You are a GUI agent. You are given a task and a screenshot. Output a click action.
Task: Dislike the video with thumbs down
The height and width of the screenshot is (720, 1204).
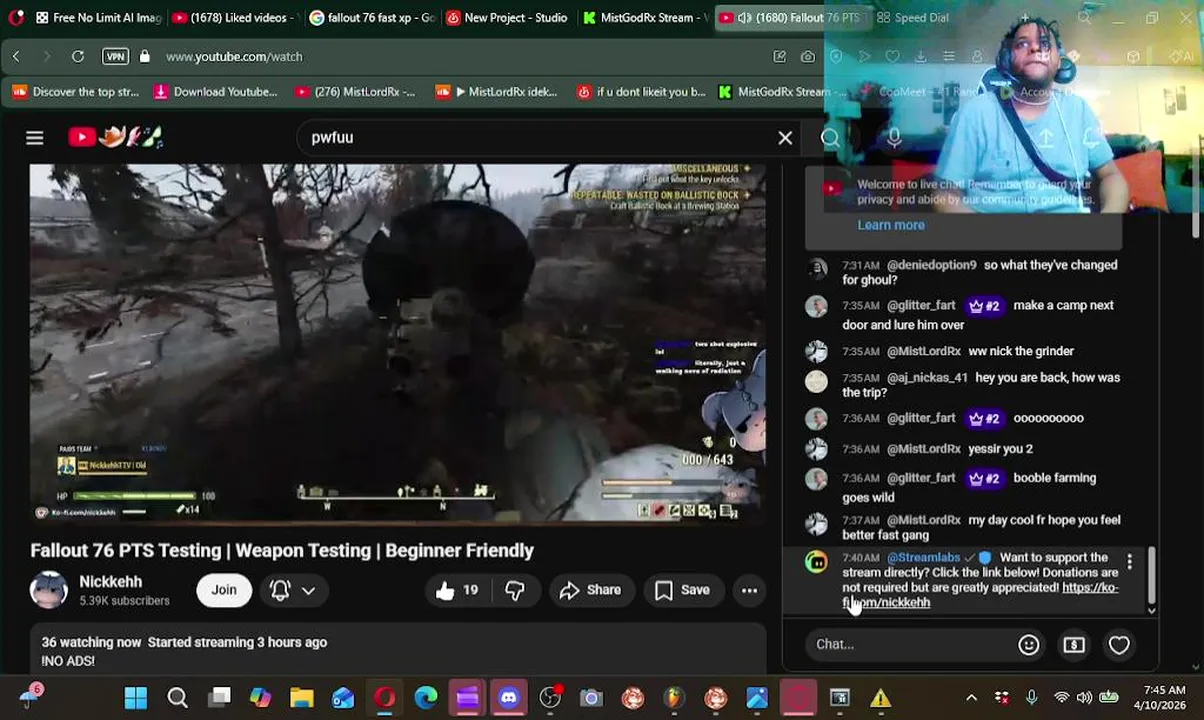(x=515, y=590)
